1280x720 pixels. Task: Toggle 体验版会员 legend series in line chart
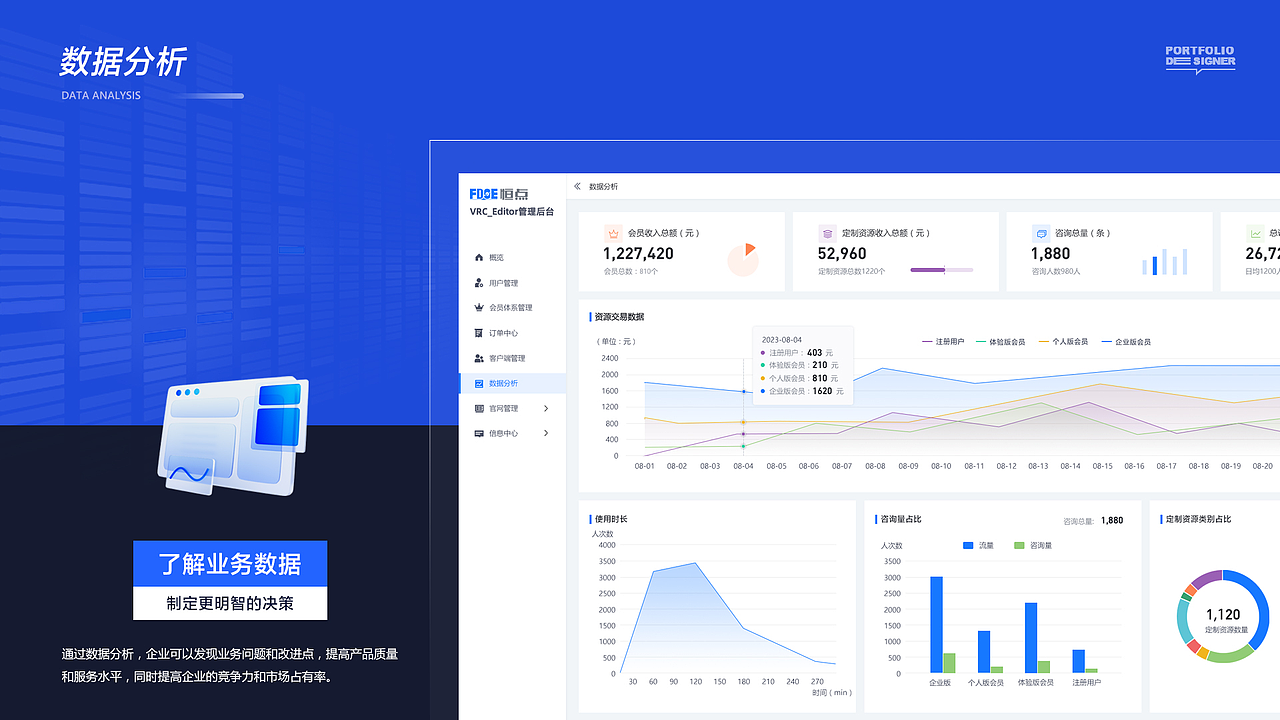click(x=1001, y=342)
